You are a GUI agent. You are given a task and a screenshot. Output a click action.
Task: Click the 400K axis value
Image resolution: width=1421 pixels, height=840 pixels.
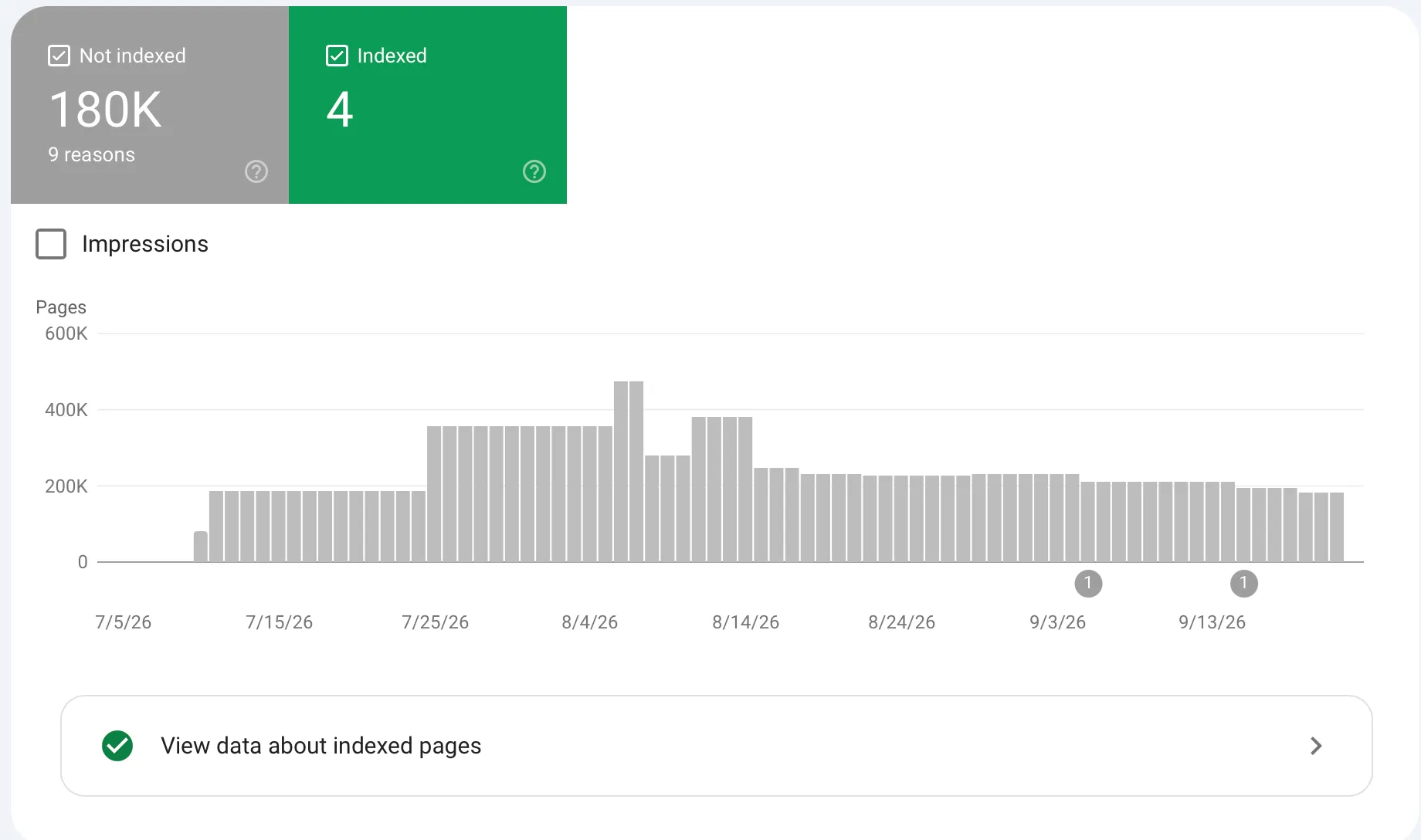pyautogui.click(x=66, y=410)
